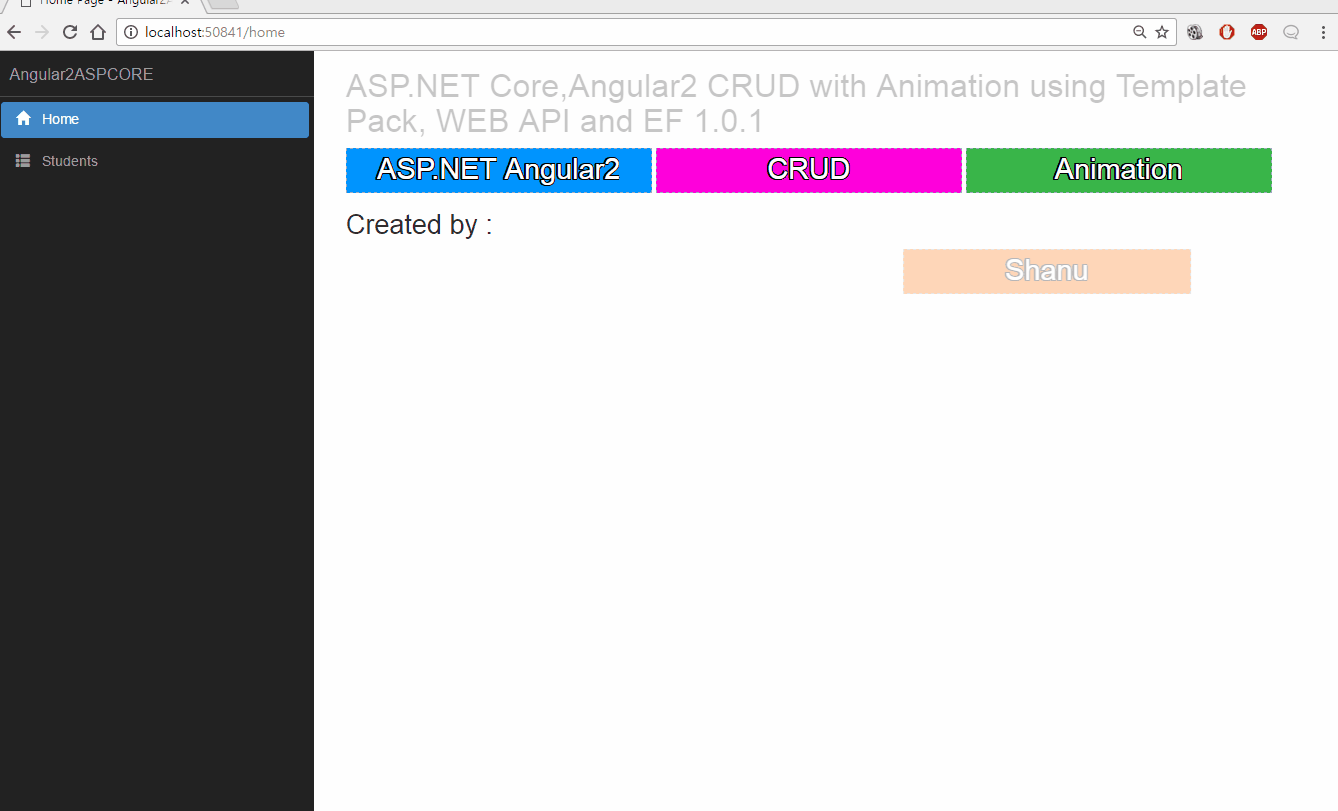This screenshot has width=1338, height=811.
Task: Go back using the browser back arrow
Action: tap(14, 32)
